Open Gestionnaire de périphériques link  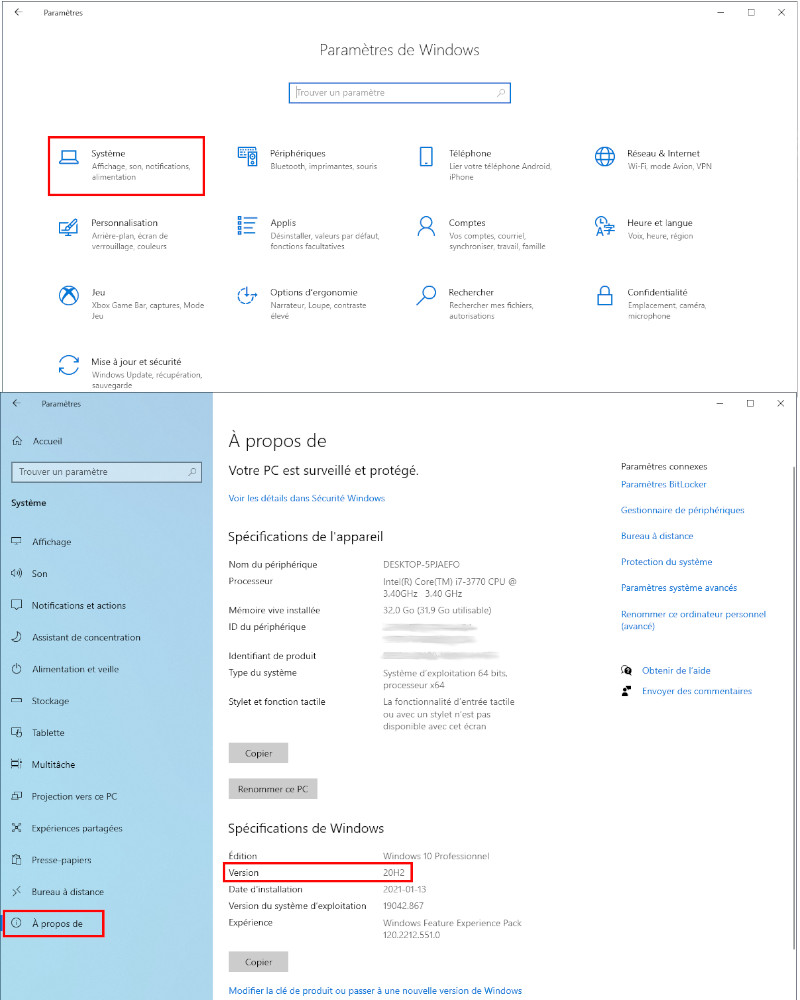pyautogui.click(x=683, y=510)
